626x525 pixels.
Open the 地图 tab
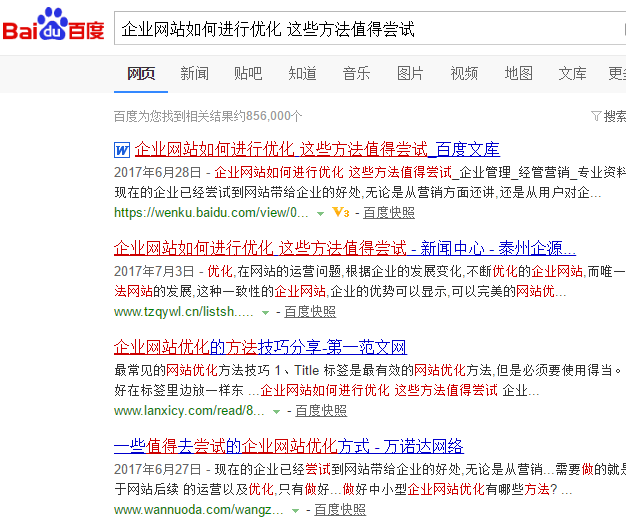518,73
